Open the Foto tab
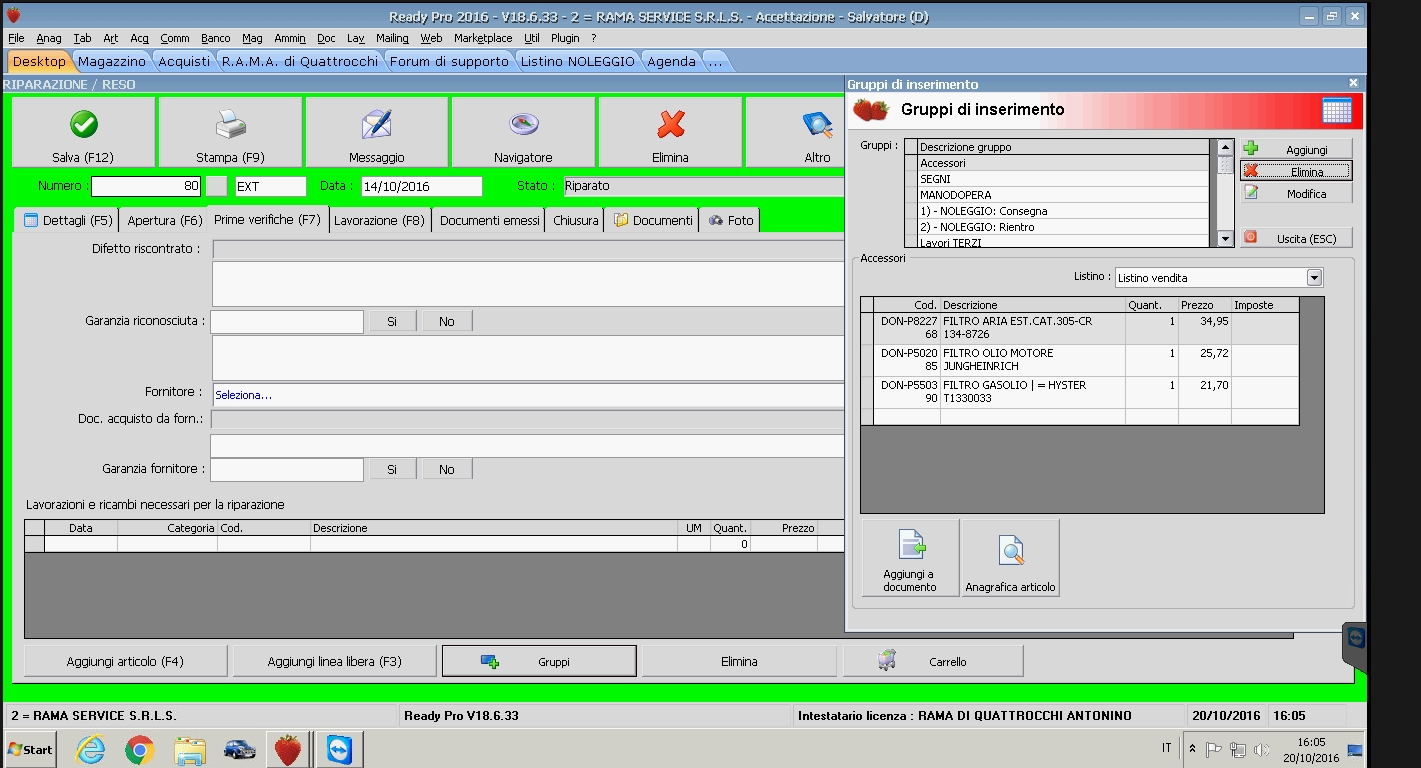This screenshot has height=768, width=1421. pos(730,220)
